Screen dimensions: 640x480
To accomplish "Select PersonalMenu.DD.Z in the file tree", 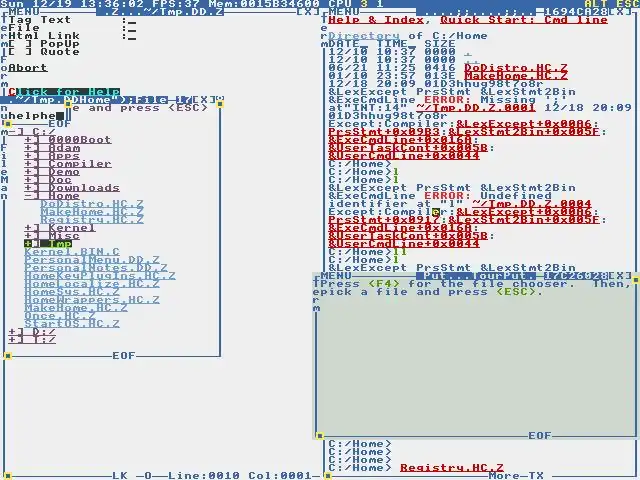I will (92, 260).
